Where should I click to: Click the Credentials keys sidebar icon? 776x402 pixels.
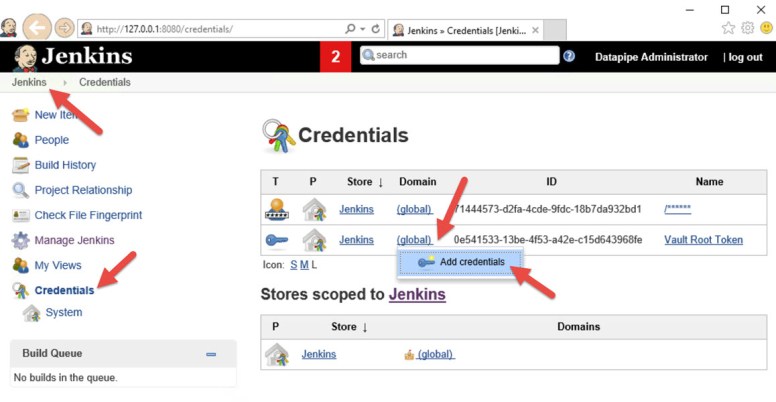pyautogui.click(x=21, y=291)
